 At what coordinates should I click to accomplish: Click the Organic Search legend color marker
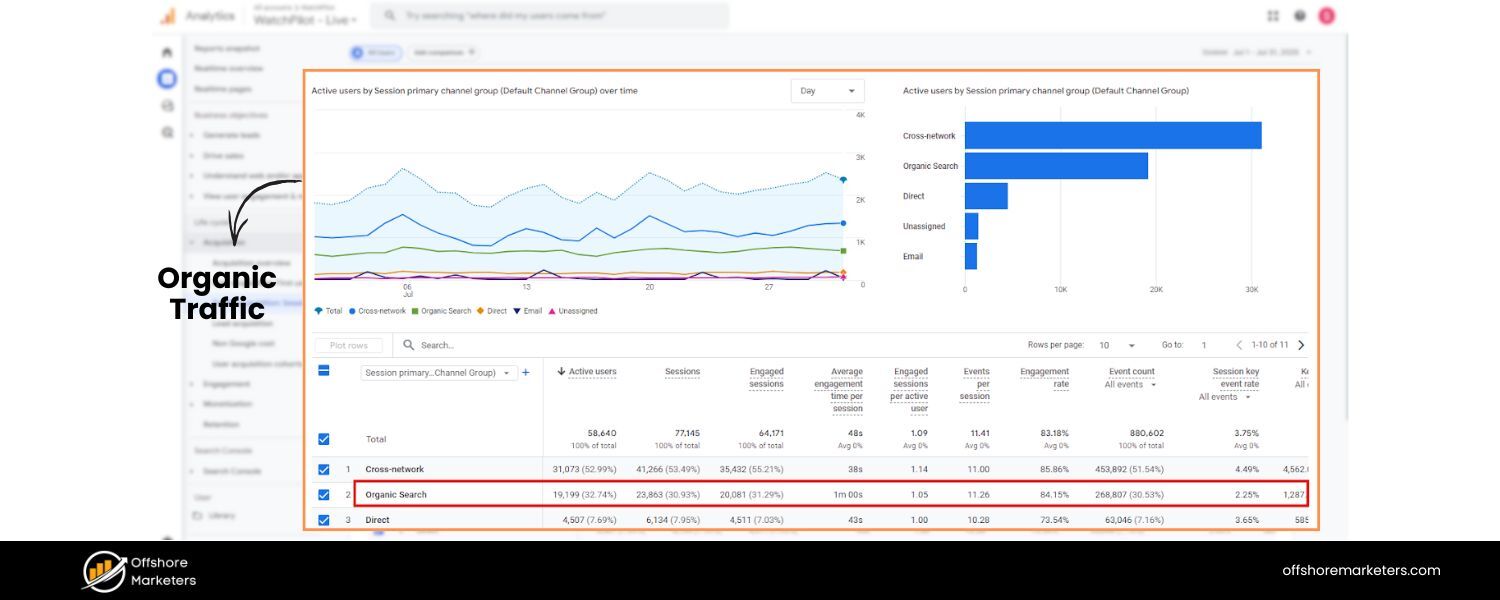pyautogui.click(x=414, y=310)
